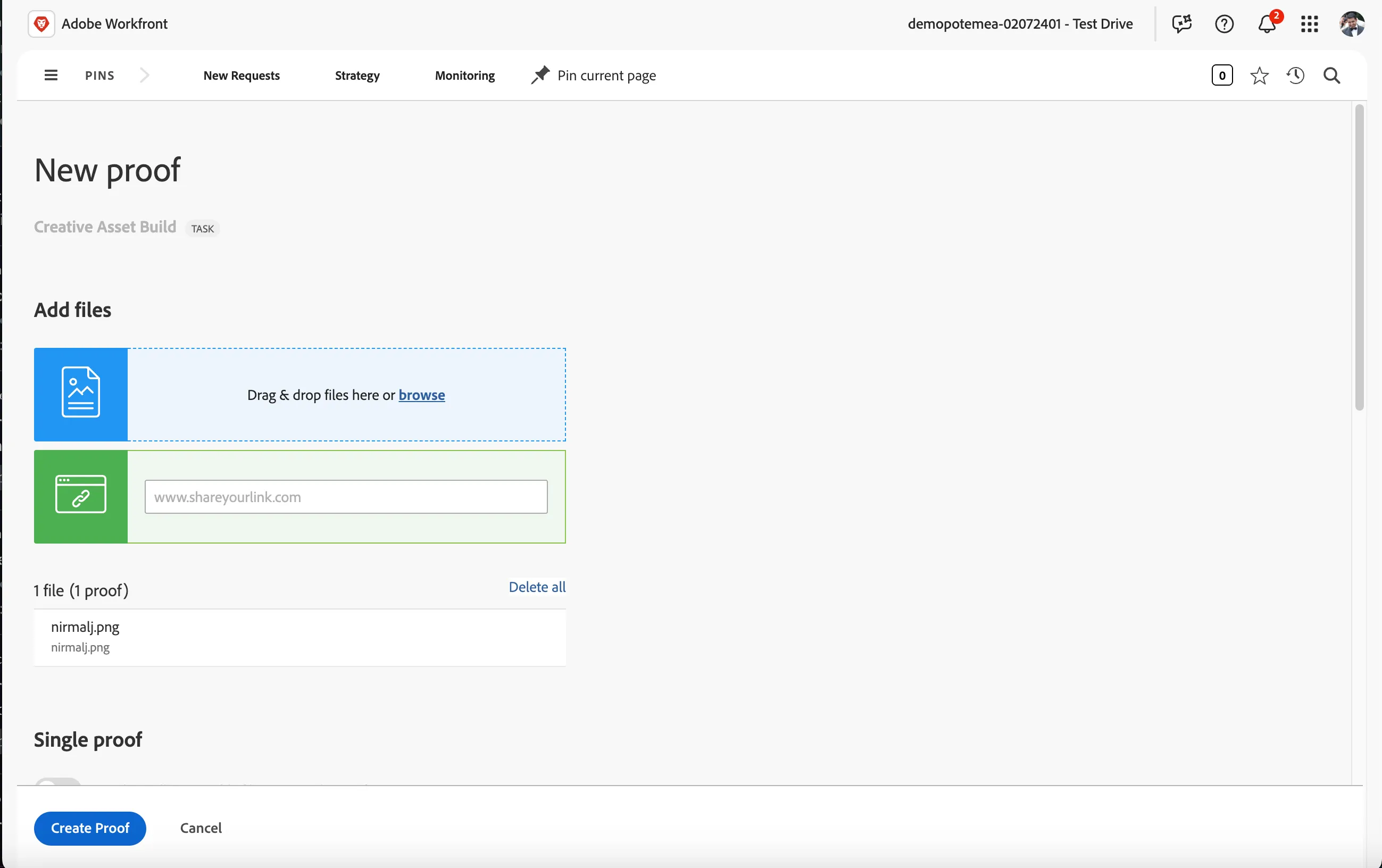Expand the pins chevron arrow
The height and width of the screenshot is (868, 1382).
tap(145, 75)
